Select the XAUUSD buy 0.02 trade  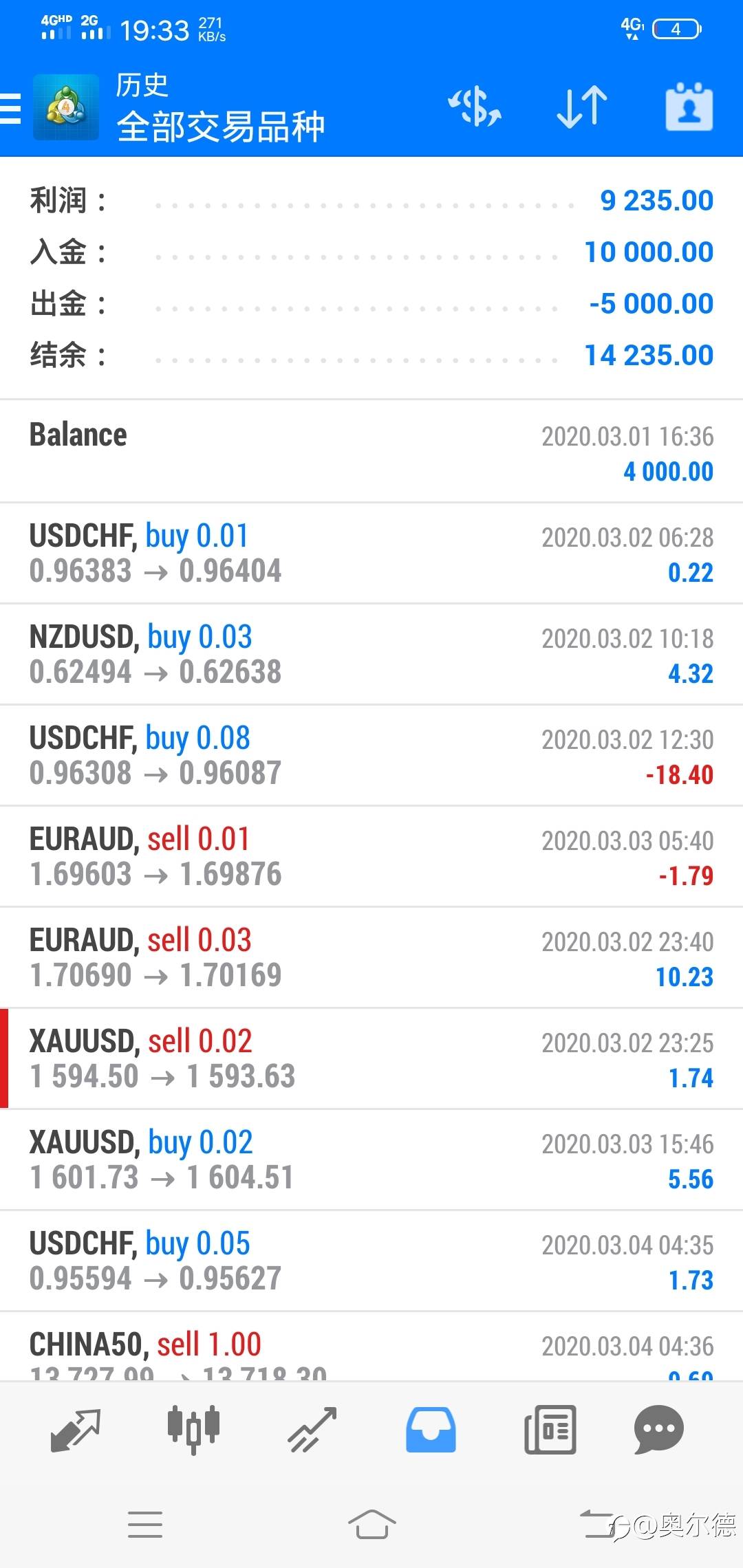point(371,1160)
